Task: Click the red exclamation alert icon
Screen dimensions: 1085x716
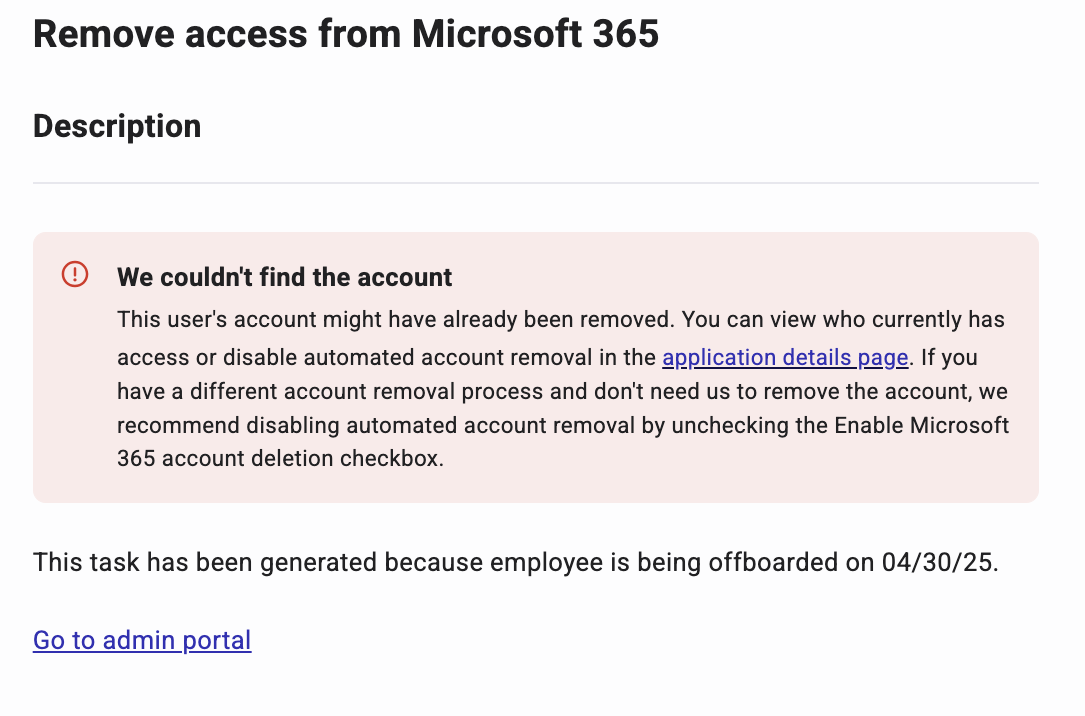Action: click(x=75, y=274)
